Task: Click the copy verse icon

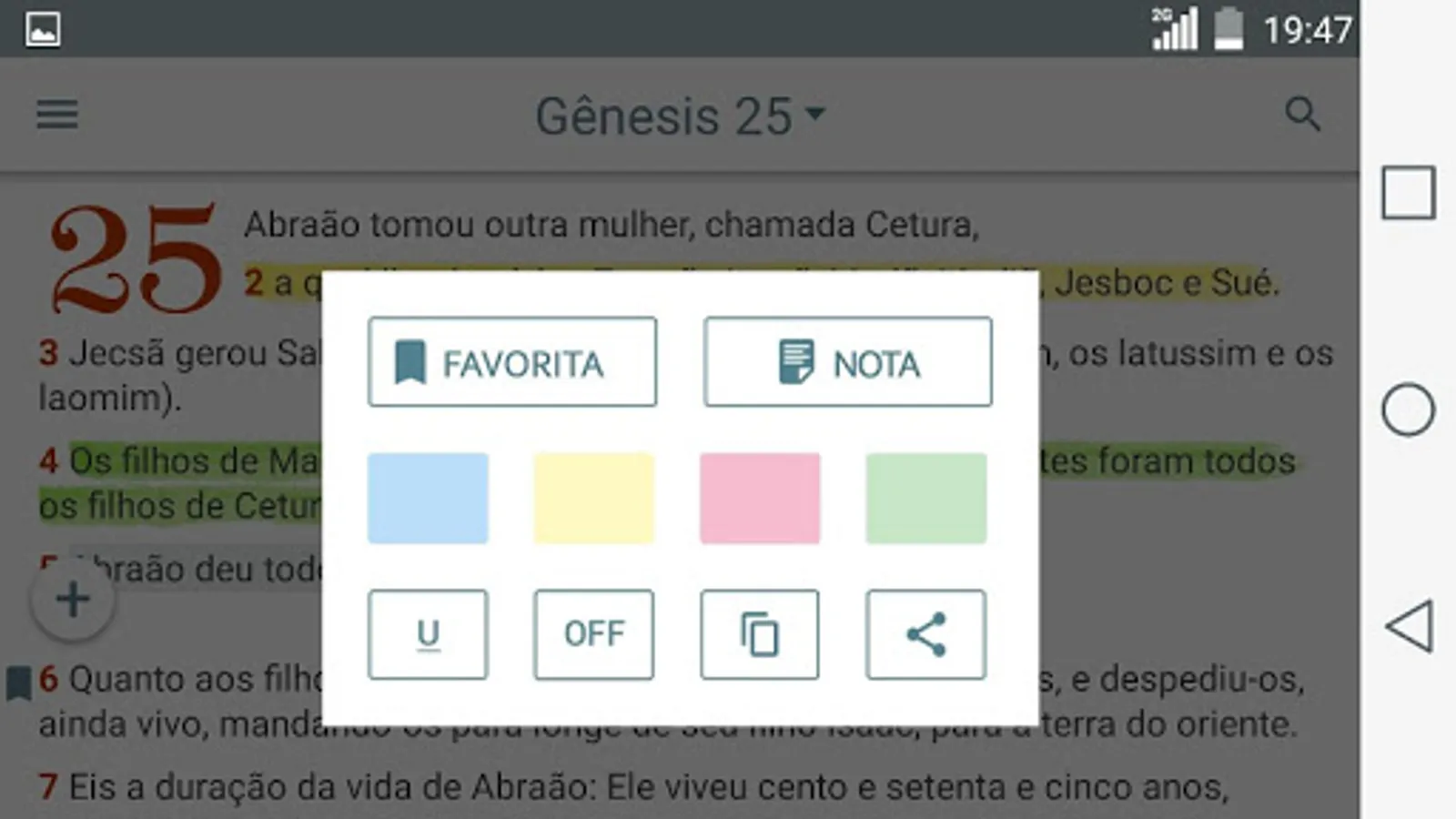Action: click(x=759, y=634)
